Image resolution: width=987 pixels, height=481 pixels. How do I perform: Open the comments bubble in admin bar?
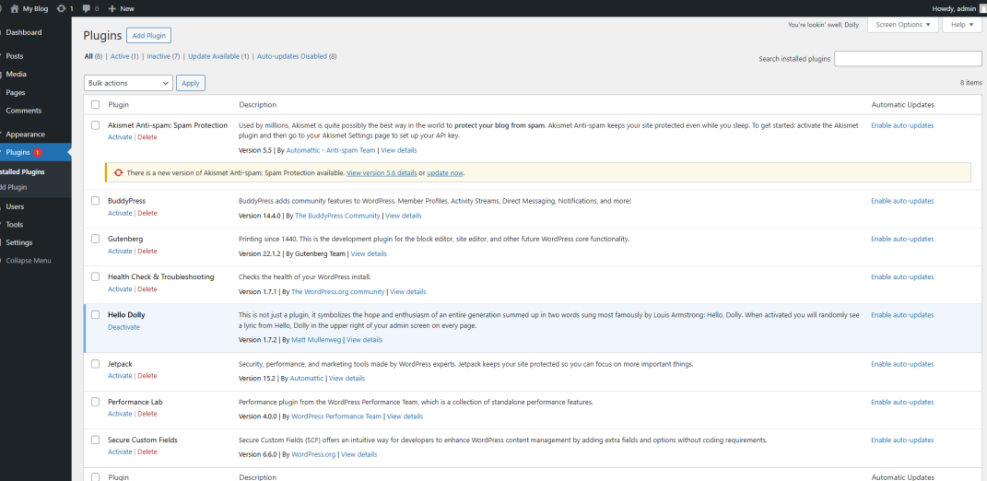pos(86,9)
